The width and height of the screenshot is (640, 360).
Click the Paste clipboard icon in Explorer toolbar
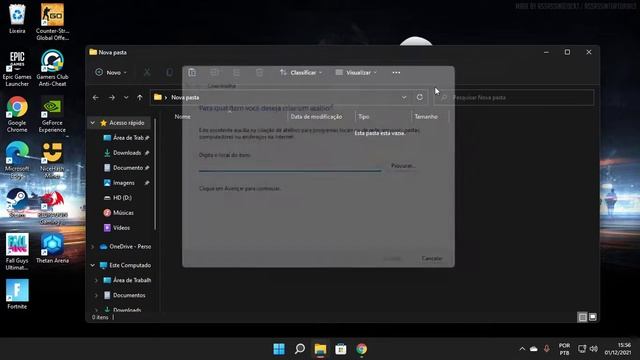pyautogui.click(x=192, y=73)
